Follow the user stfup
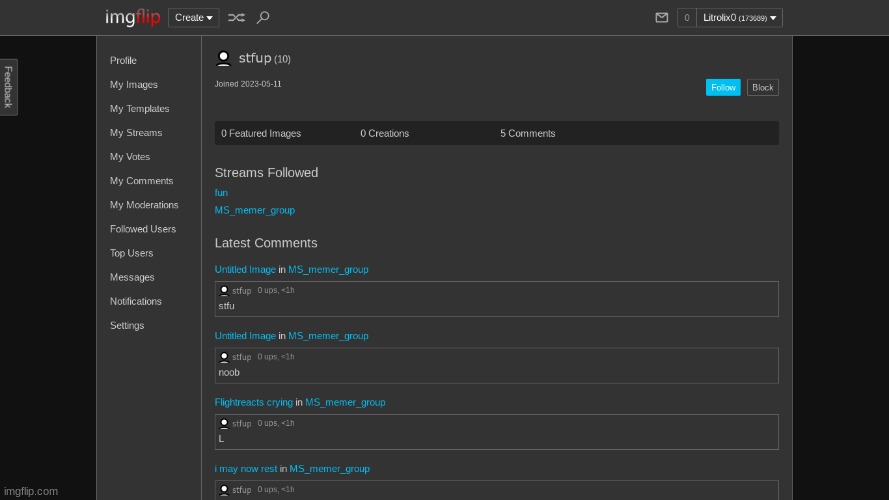 pyautogui.click(x=723, y=87)
